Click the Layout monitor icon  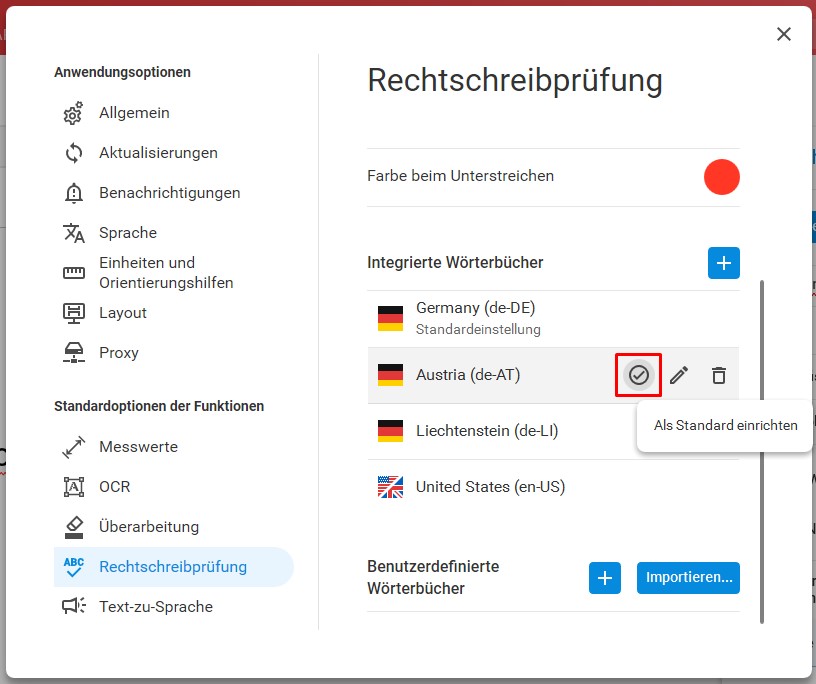(73, 313)
